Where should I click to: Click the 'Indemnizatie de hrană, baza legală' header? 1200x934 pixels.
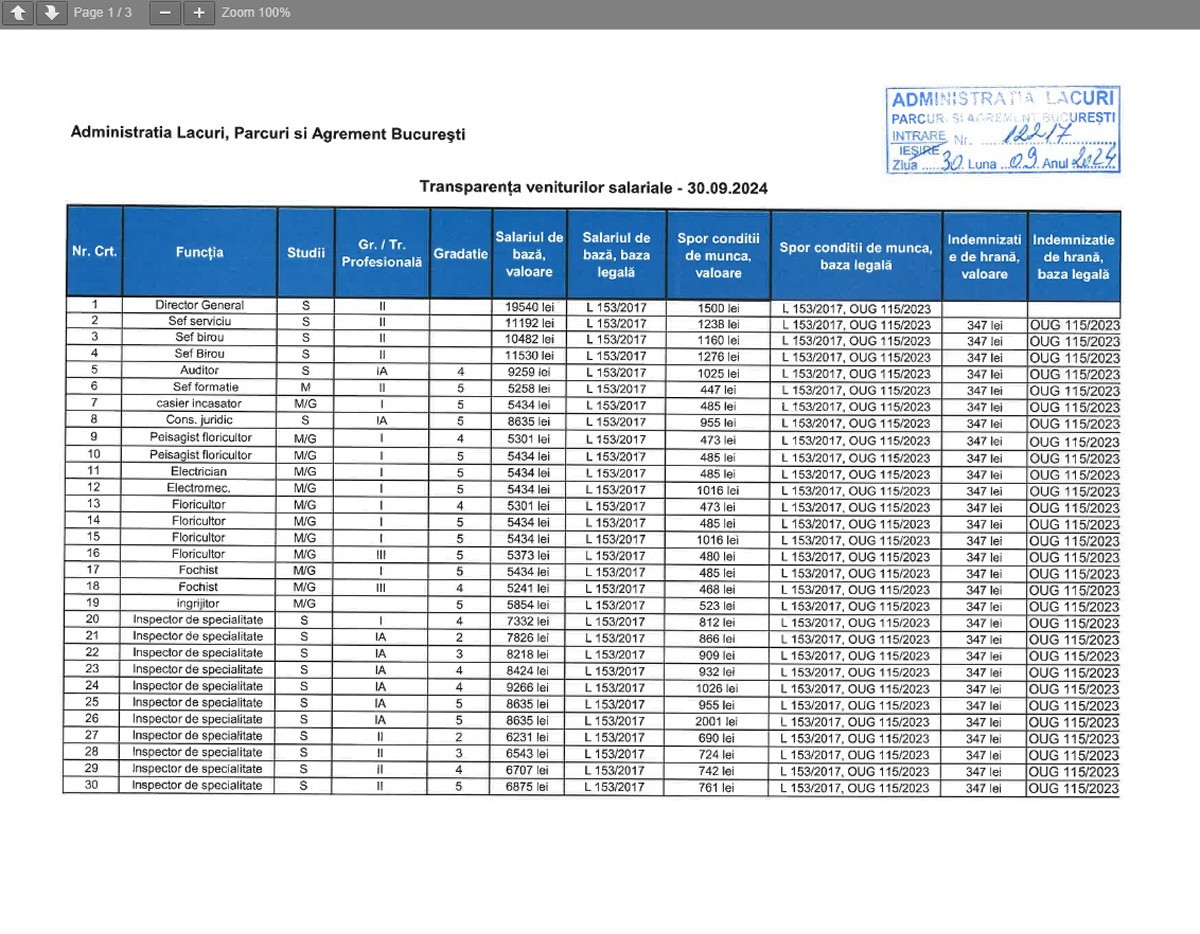pyautogui.click(x=1074, y=256)
